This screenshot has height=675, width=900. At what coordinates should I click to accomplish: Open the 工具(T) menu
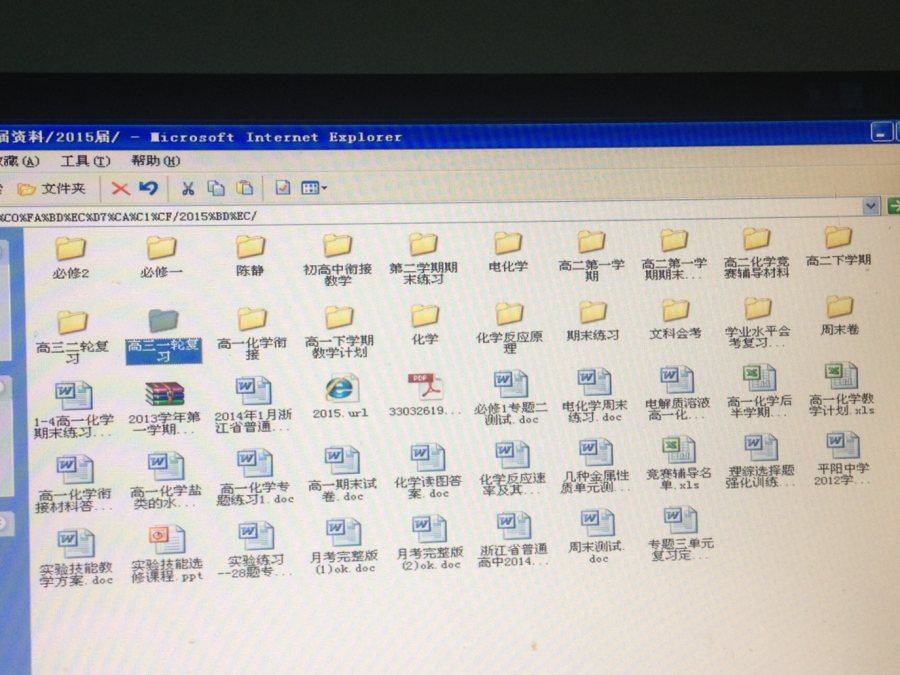point(86,161)
